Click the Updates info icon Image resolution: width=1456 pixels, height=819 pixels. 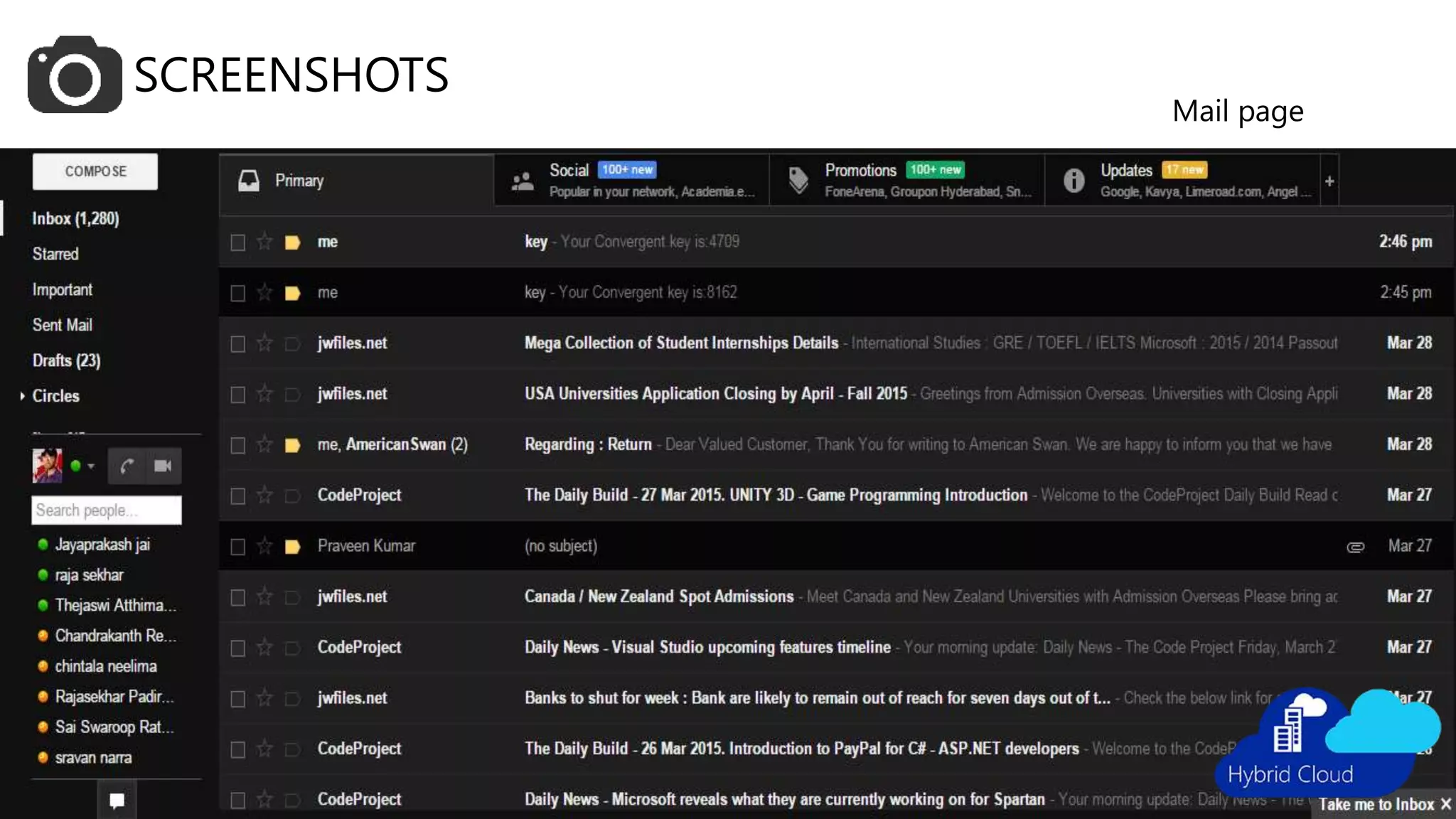tap(1074, 181)
